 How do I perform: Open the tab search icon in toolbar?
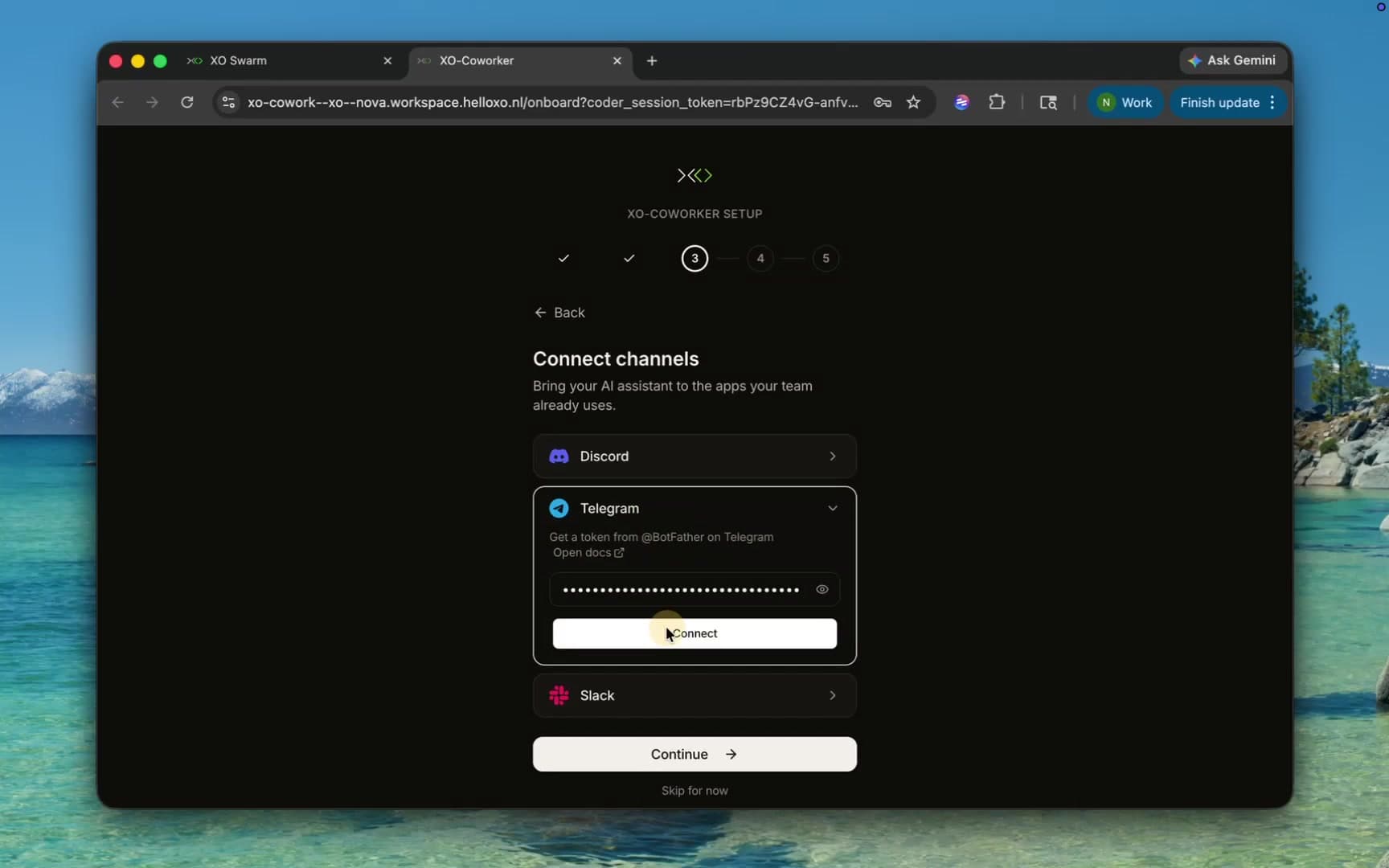[x=1048, y=102]
